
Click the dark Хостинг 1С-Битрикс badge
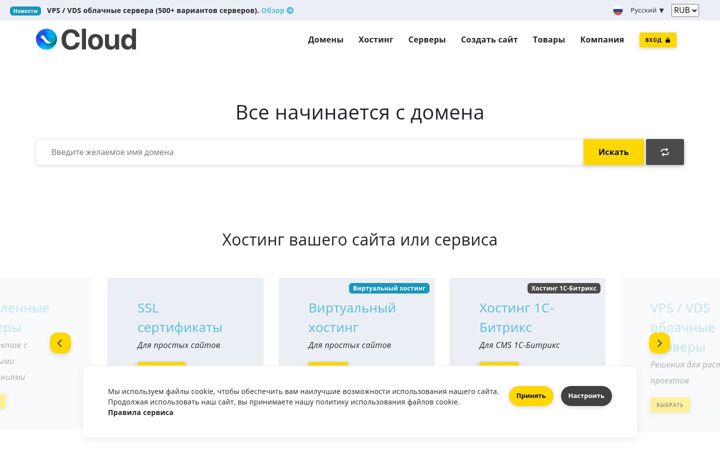coord(563,288)
